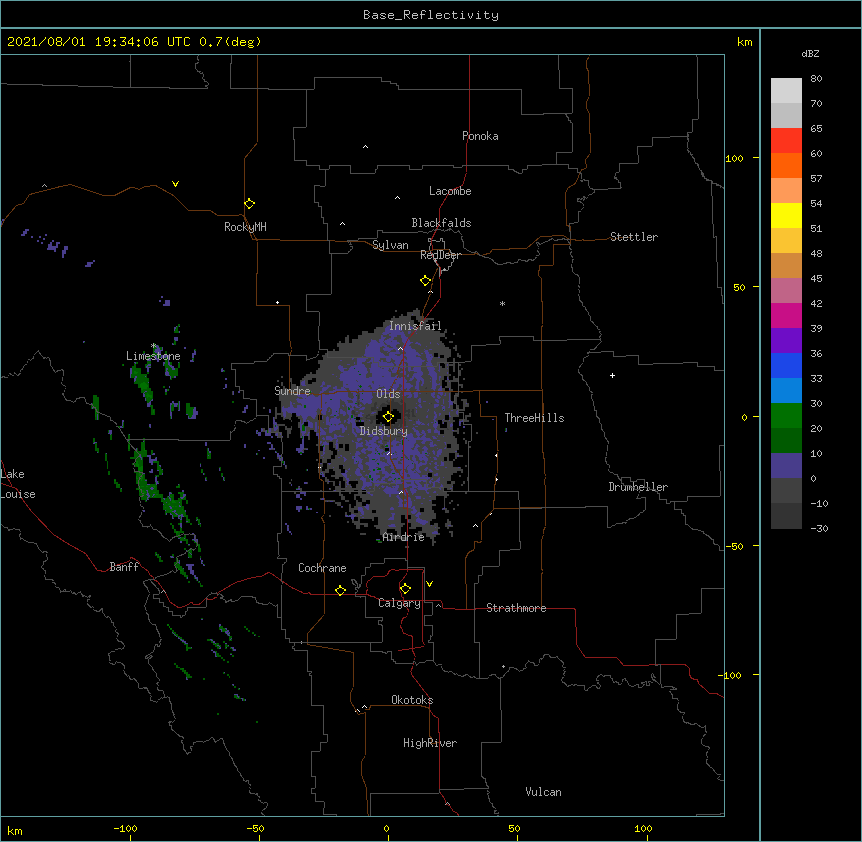Click the Ponoka town label
862x842 pixels.
coord(480,136)
